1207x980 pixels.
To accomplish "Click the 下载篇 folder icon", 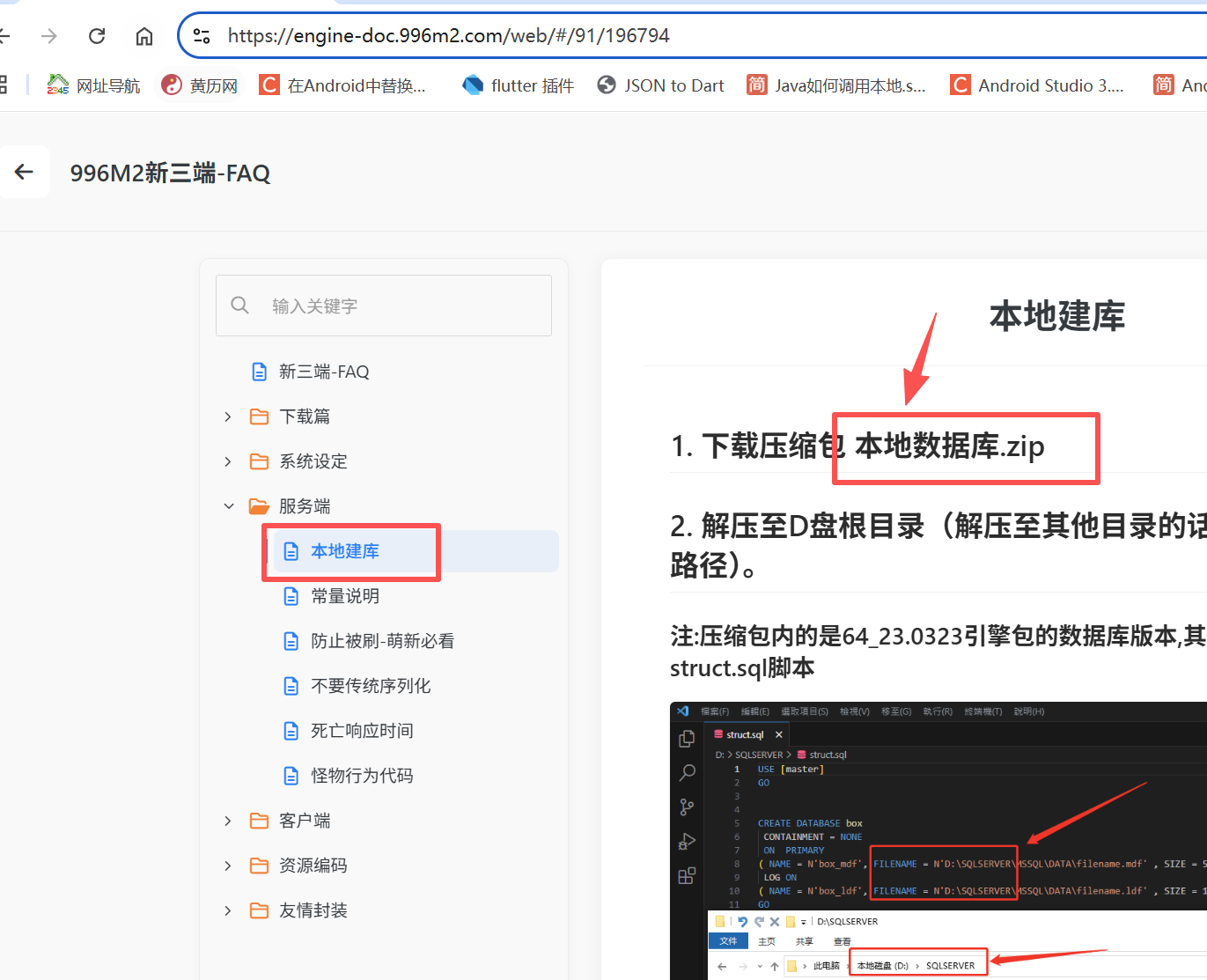I will click(x=259, y=416).
